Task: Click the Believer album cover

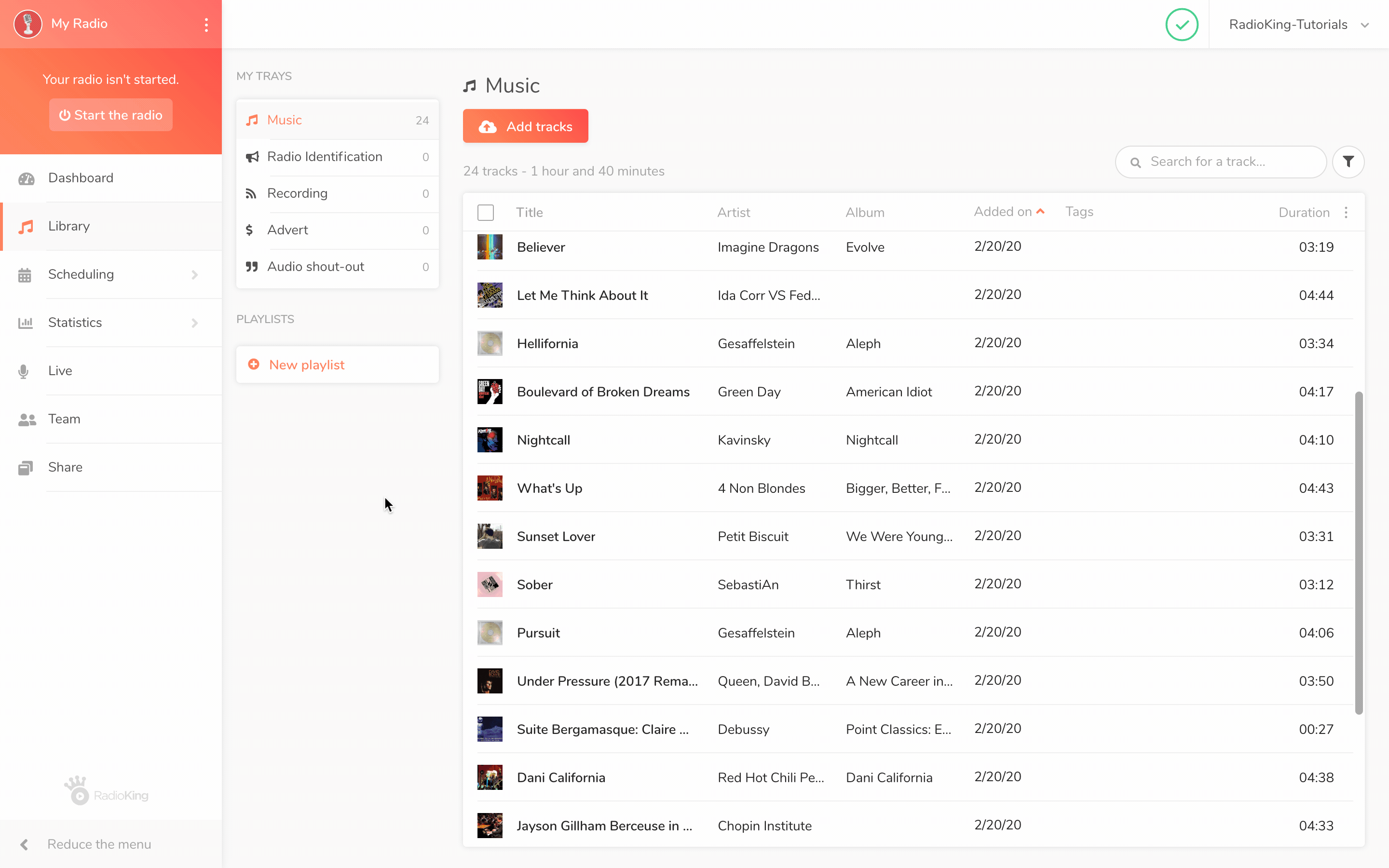Action: tap(490, 247)
